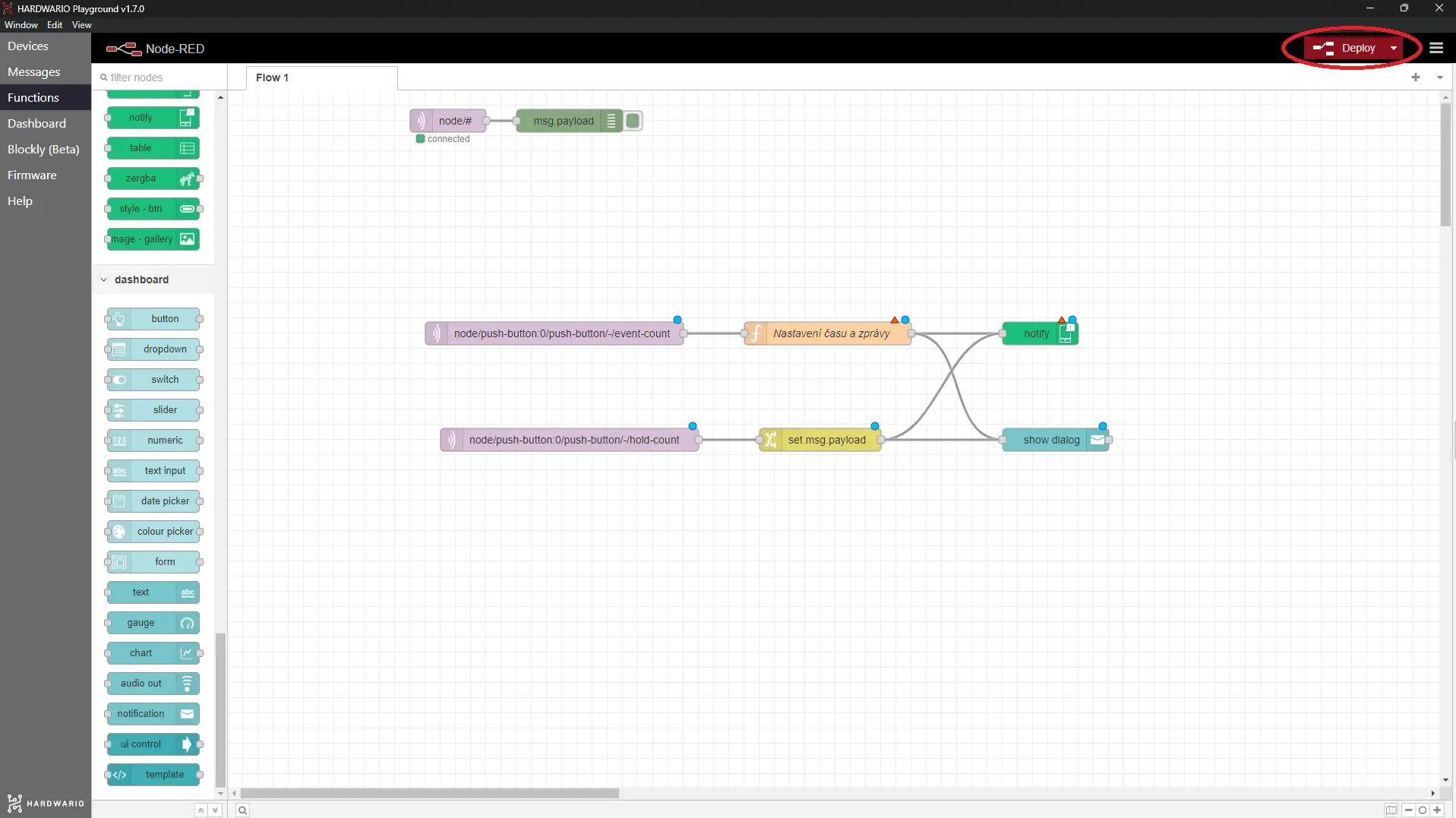This screenshot has height=818, width=1456.
Task: Select the event-count MQTT input node
Action: click(554, 333)
